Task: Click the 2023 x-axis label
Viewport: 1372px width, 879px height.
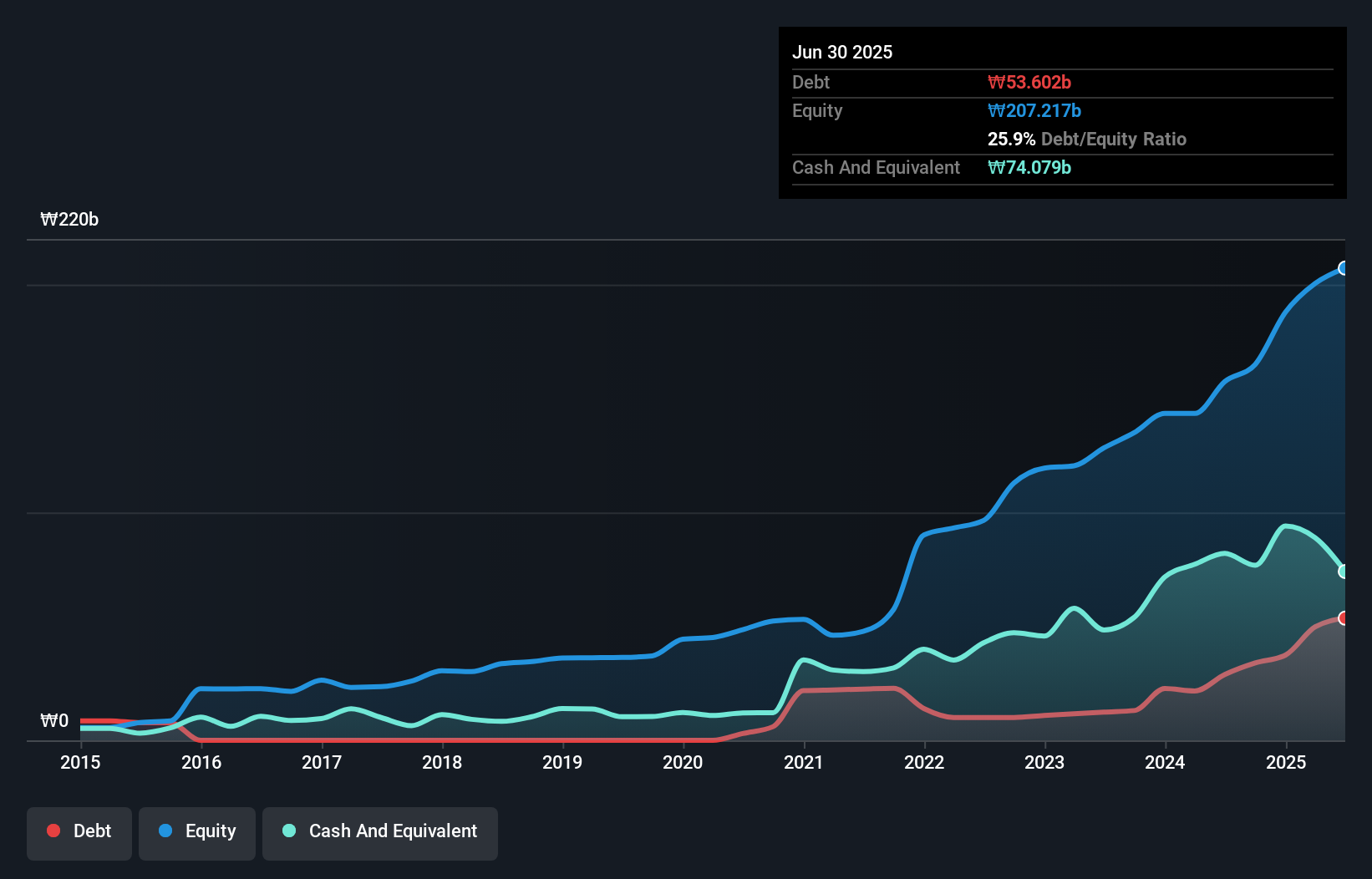Action: [1044, 762]
